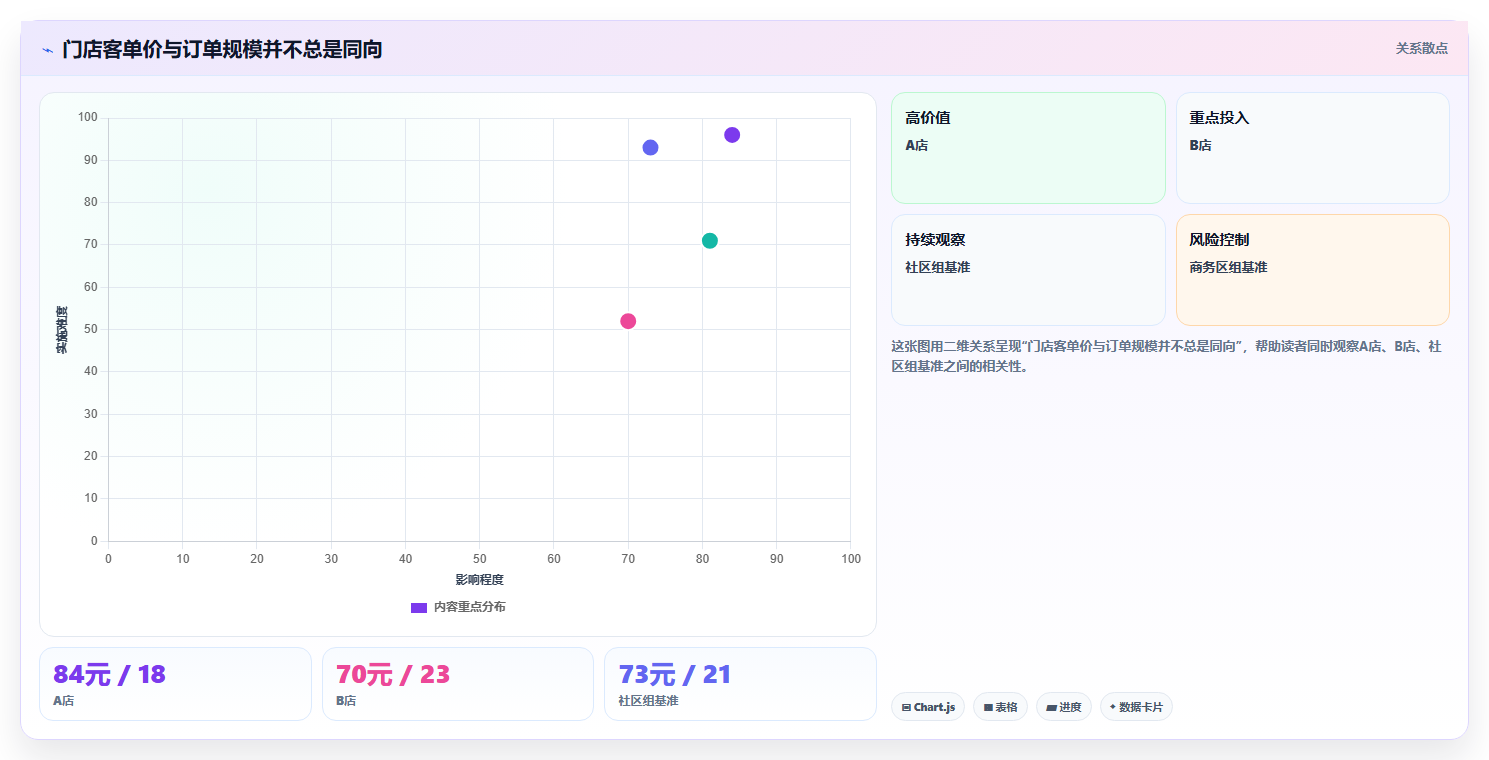1489x760 pixels.
Task: Click the 关系散点 label in header
Action: point(1422,48)
